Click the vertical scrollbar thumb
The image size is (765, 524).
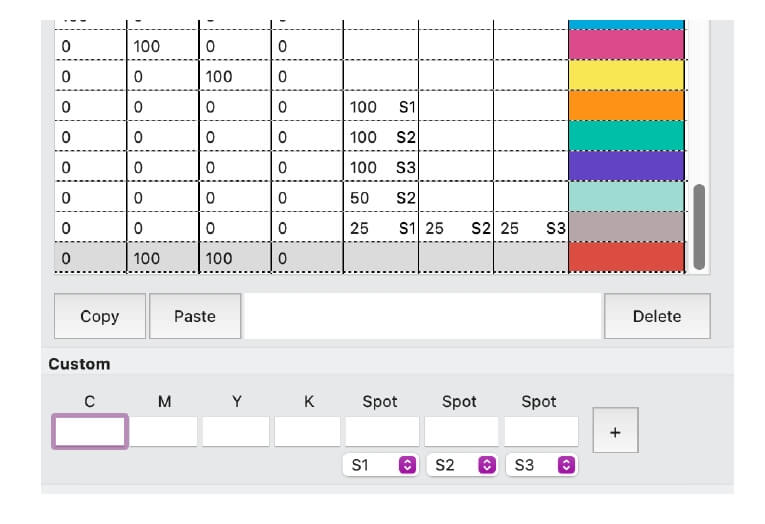[x=699, y=225]
